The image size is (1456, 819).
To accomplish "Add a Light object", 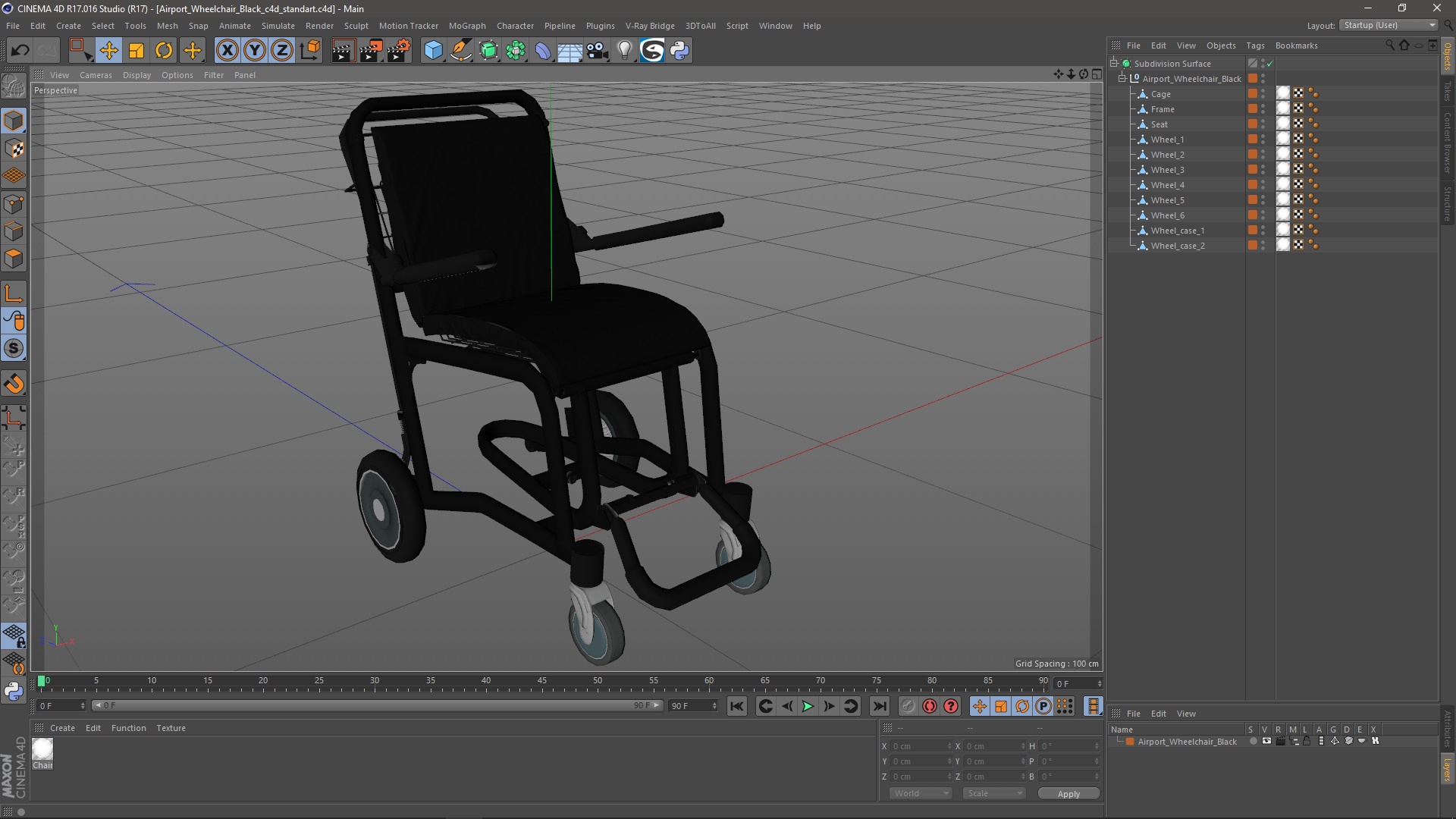I will point(624,51).
